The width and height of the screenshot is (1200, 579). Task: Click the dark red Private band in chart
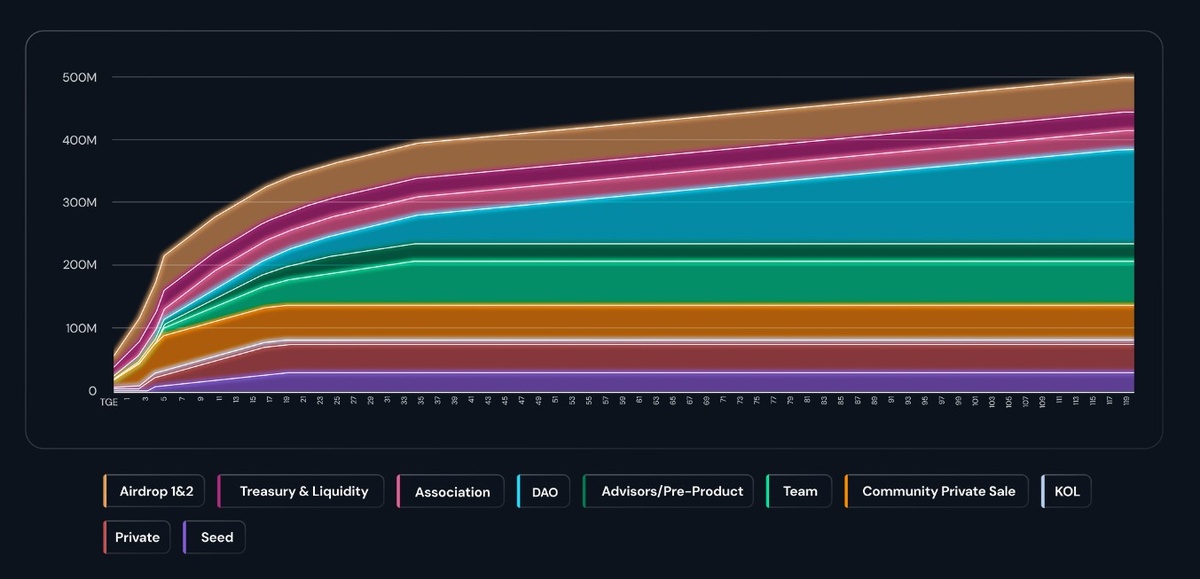[700, 357]
